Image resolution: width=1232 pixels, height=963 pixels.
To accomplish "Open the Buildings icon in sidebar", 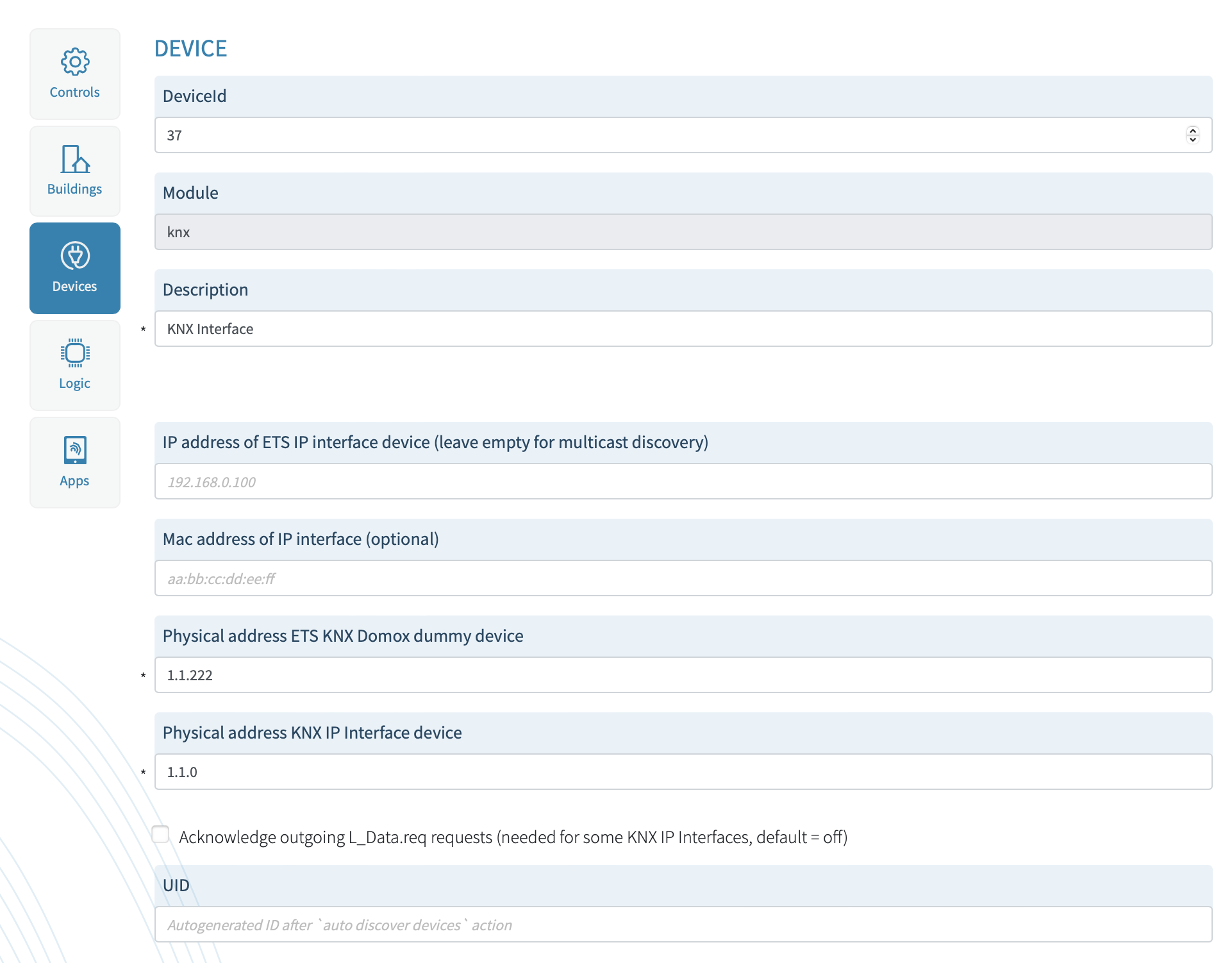I will 75,159.
